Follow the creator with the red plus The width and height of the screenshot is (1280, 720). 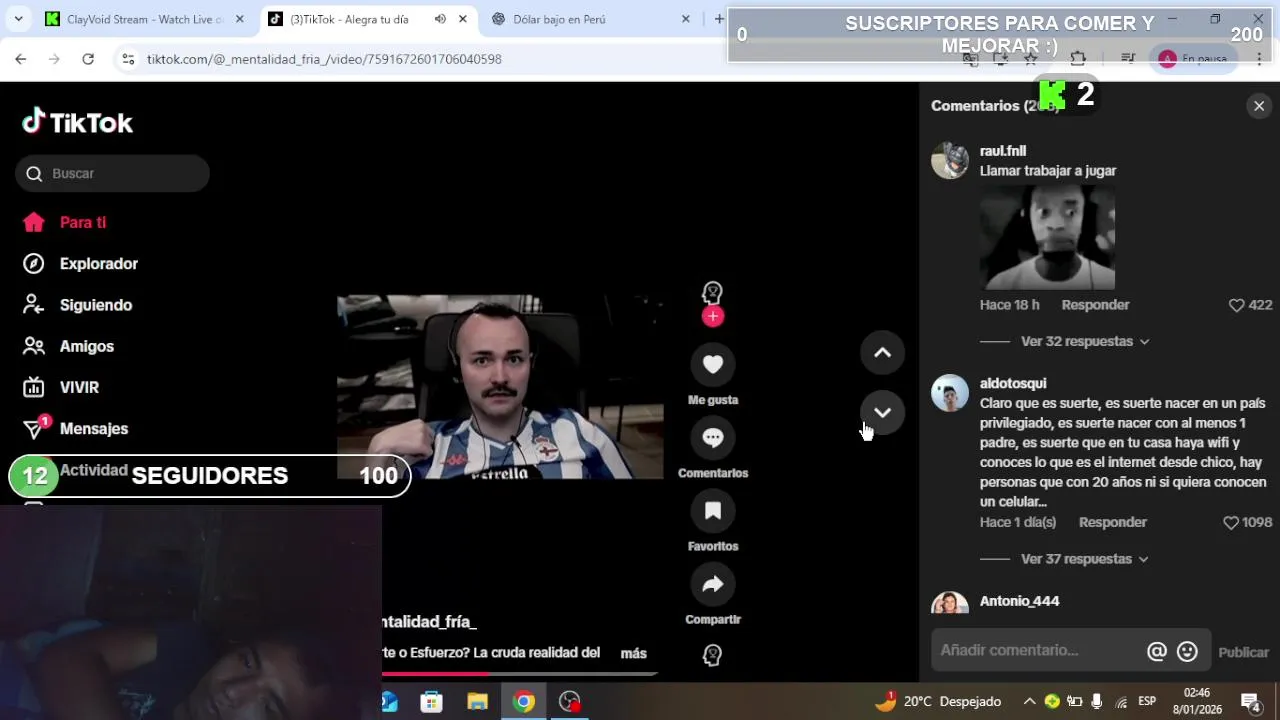[x=712, y=316]
